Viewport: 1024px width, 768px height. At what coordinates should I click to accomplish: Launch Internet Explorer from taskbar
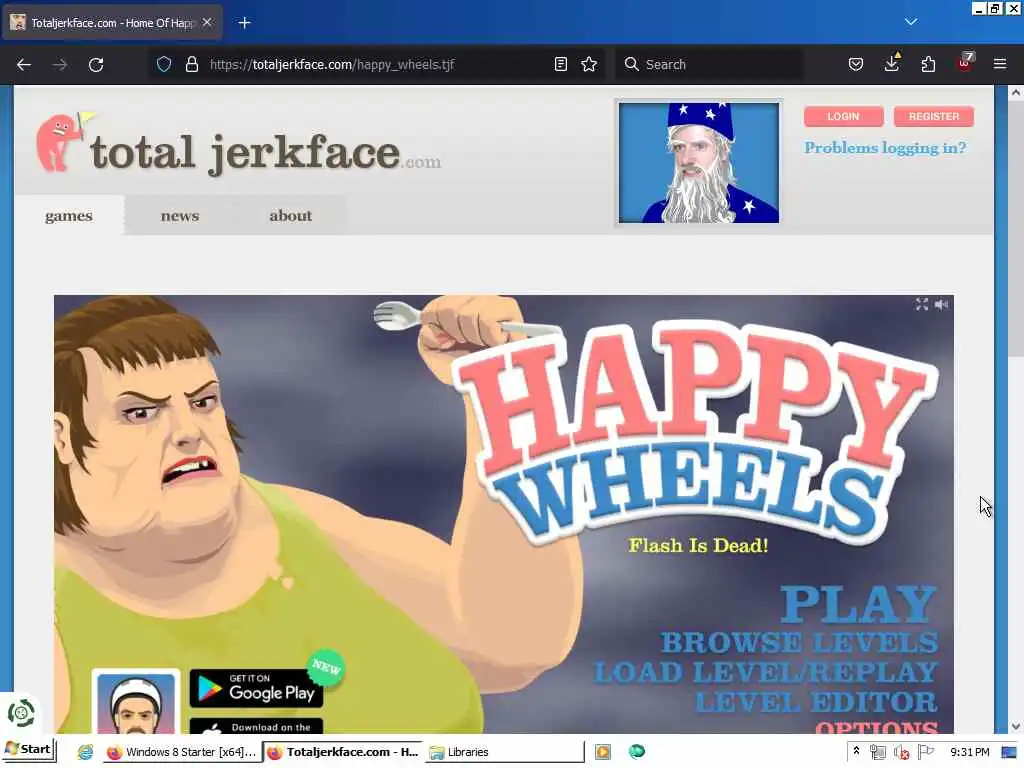point(85,752)
